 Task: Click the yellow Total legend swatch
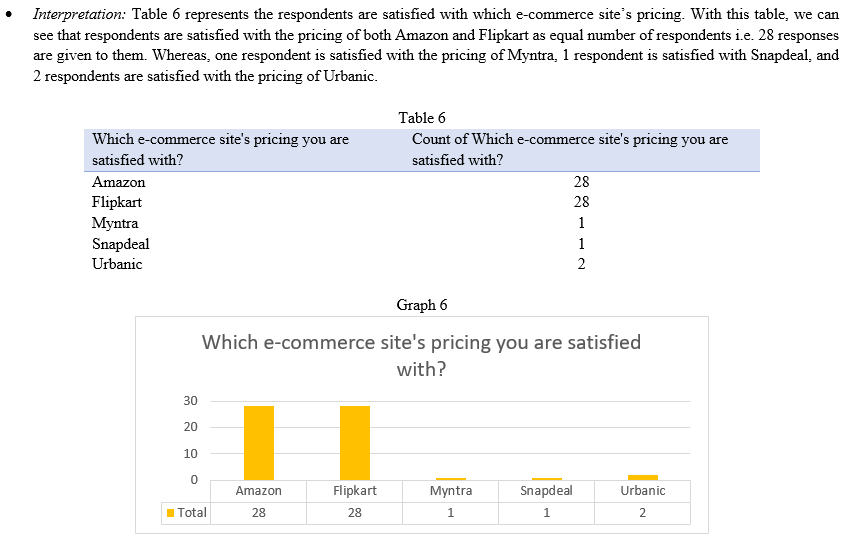(171, 513)
